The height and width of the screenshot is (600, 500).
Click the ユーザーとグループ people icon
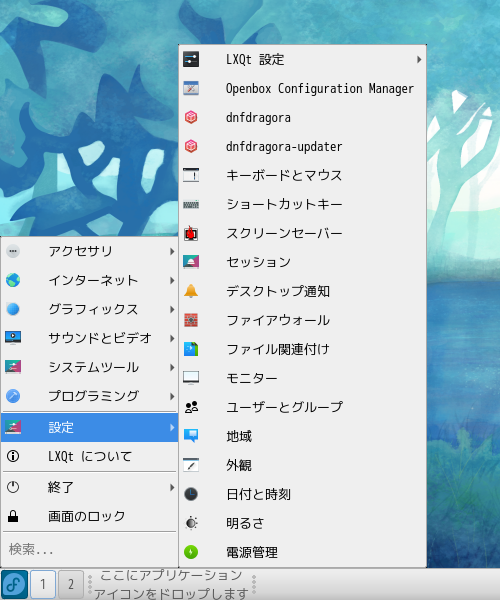click(191, 407)
